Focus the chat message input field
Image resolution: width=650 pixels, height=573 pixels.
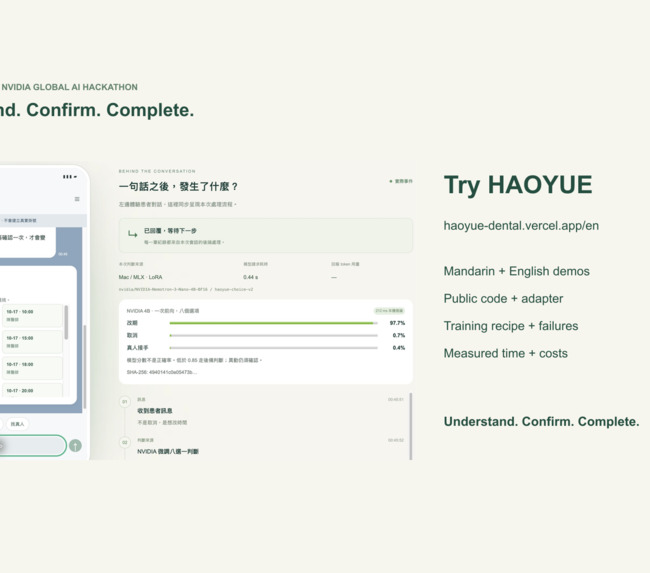(32, 445)
